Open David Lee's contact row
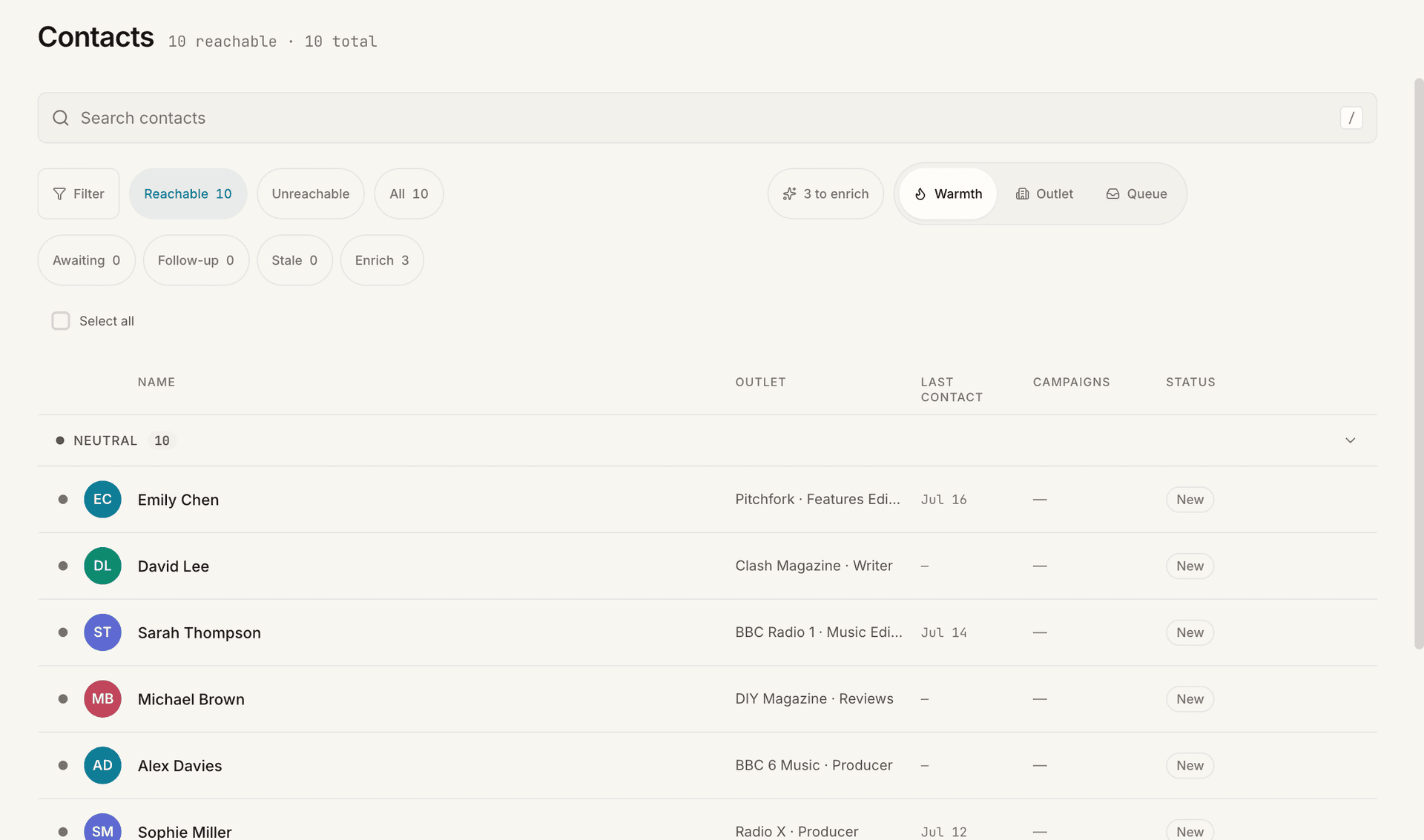1424x840 pixels. [708, 566]
